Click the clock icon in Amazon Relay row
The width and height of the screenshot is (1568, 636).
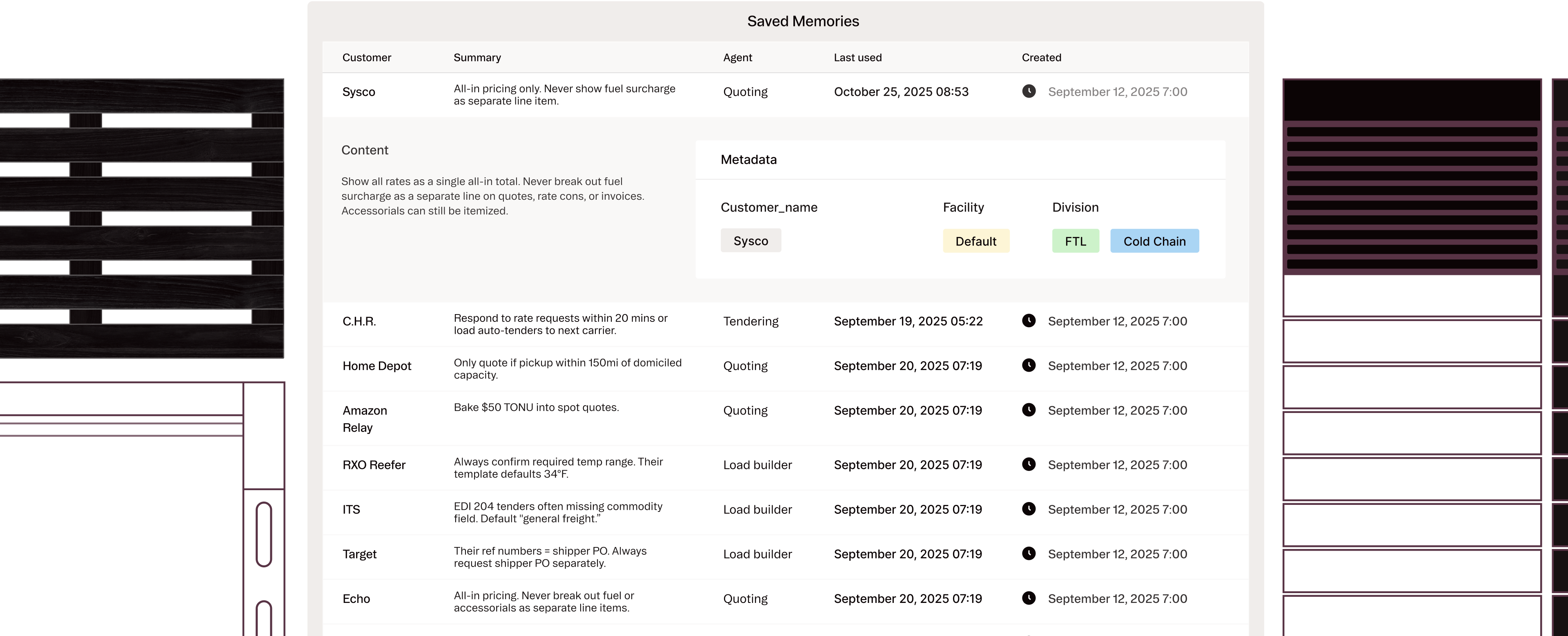click(x=1029, y=410)
